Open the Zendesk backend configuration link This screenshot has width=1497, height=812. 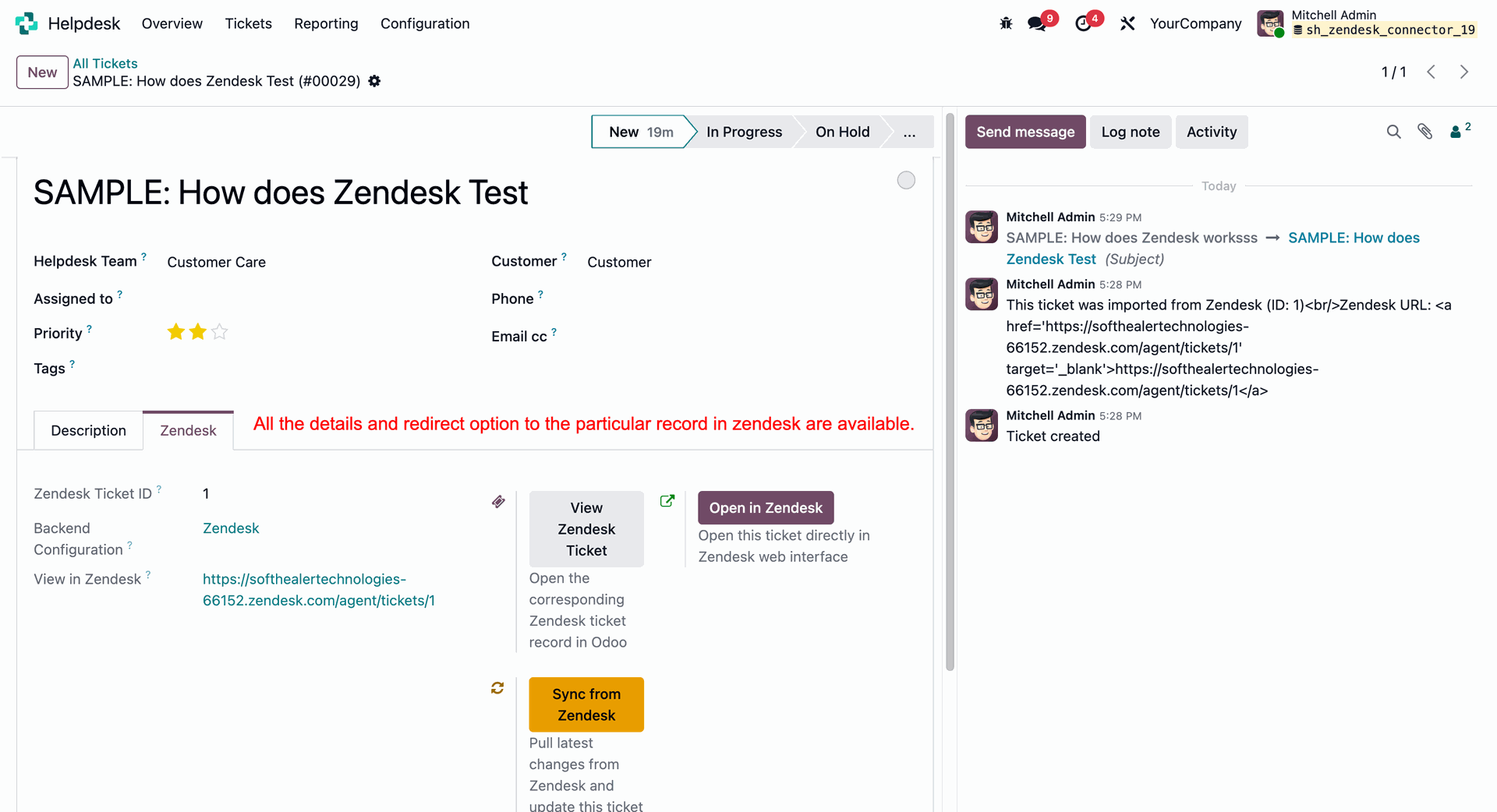231,528
